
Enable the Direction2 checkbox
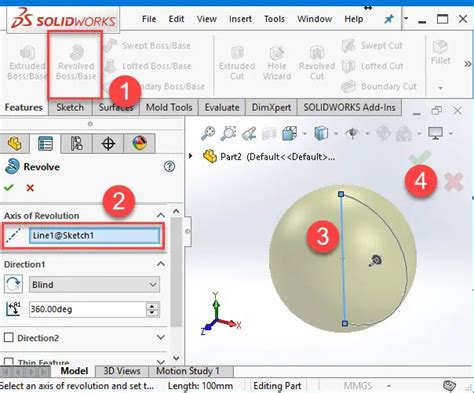(x=9, y=338)
